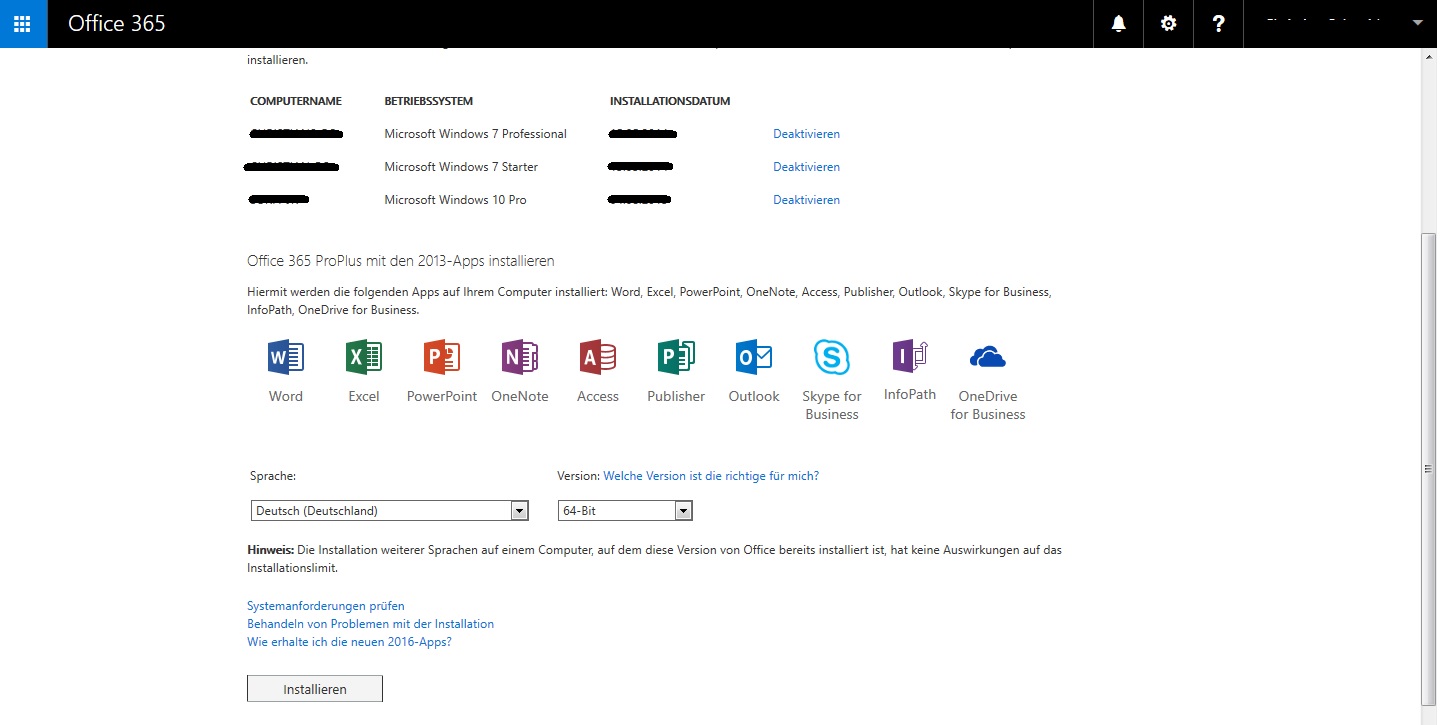Open 'Wie erhalte ich die neuen 2016-Apps?'
This screenshot has height=725, width=1440.
pyautogui.click(x=349, y=642)
